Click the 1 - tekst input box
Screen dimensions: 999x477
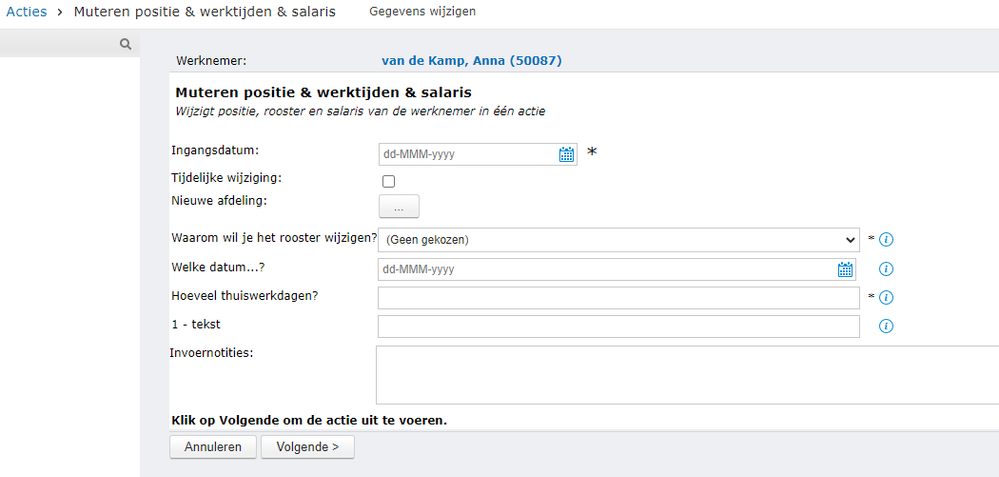[x=618, y=326]
